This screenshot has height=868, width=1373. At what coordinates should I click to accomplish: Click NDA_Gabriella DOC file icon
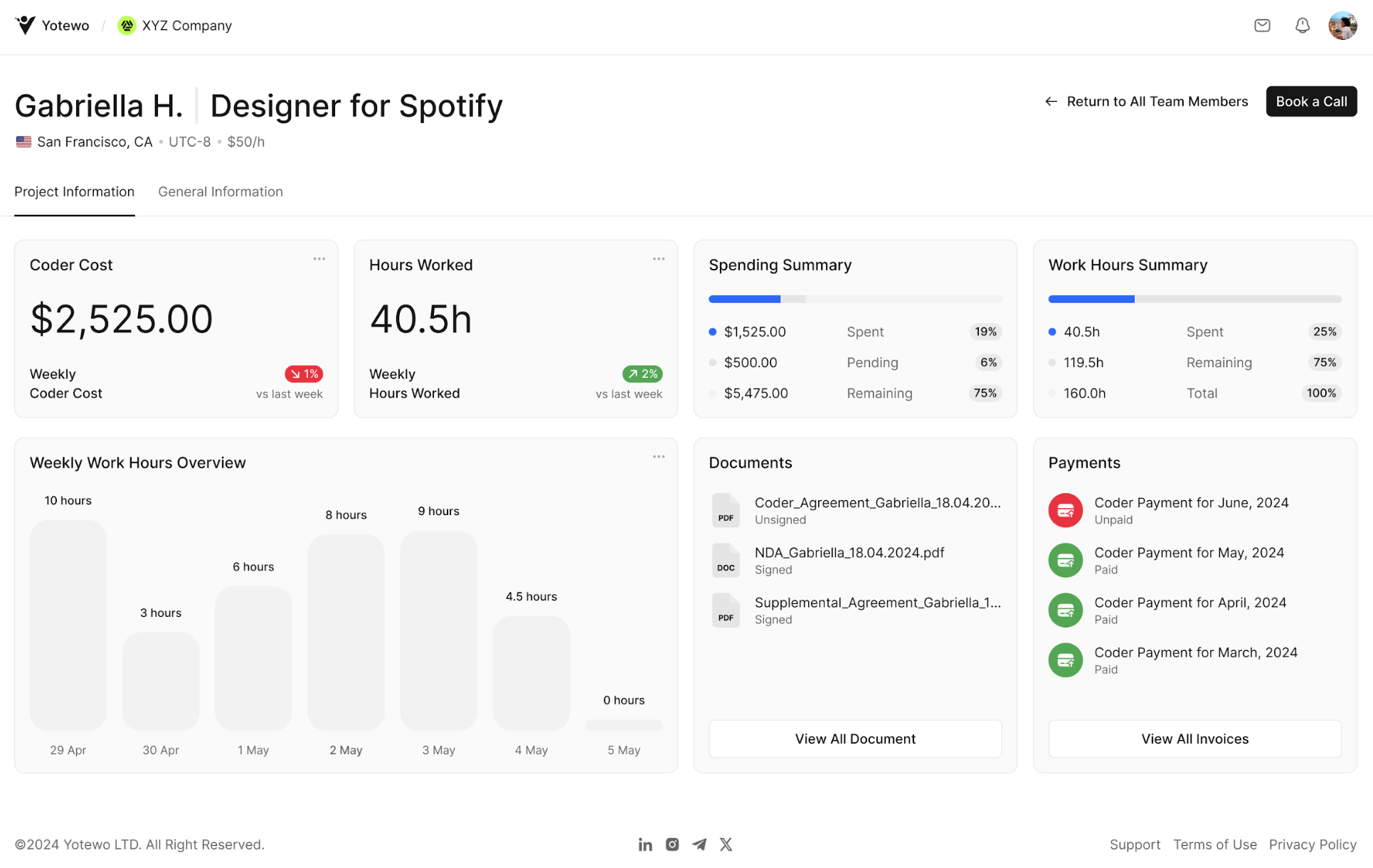(726, 561)
